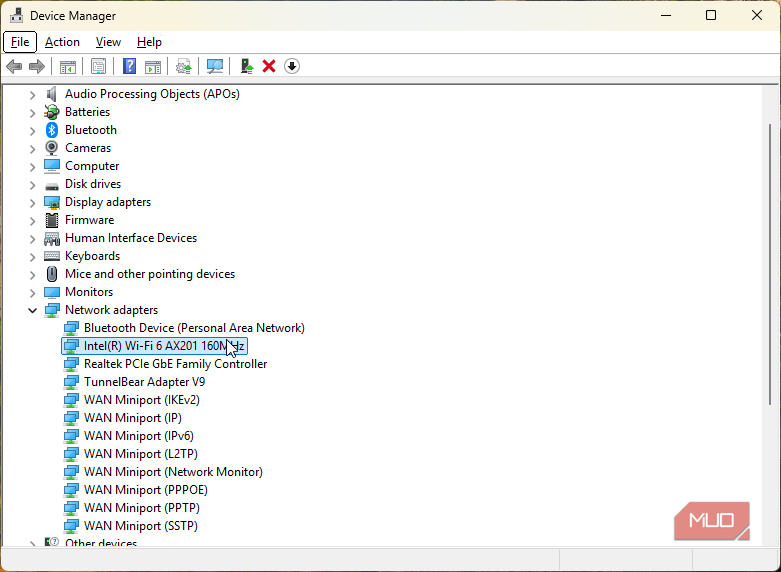Viewport: 781px width, 572px height.
Task: Expand the Cameras node chevron
Action: [x=32, y=148]
